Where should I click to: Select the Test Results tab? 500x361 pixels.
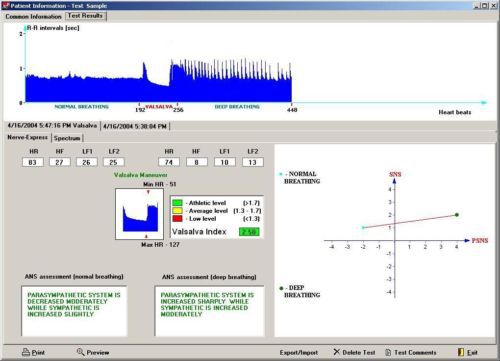85,16
